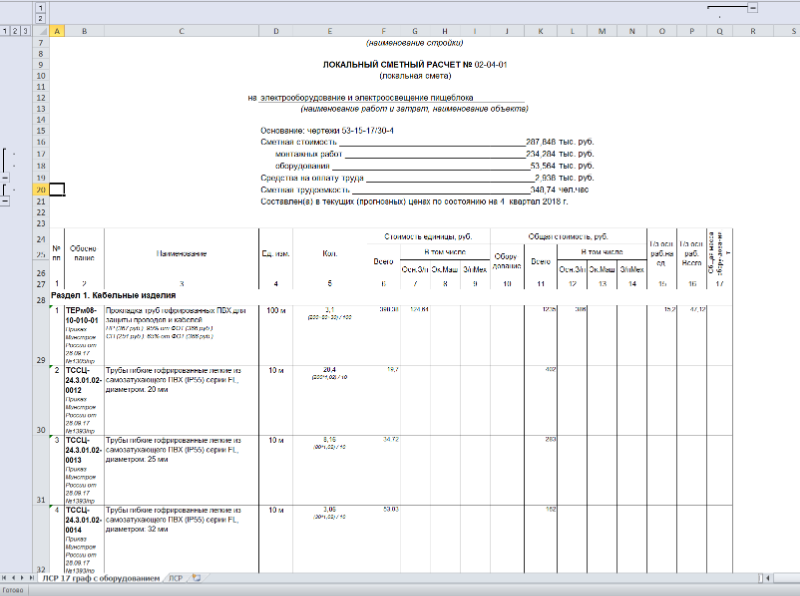Click the active cell A20

pos(57,190)
